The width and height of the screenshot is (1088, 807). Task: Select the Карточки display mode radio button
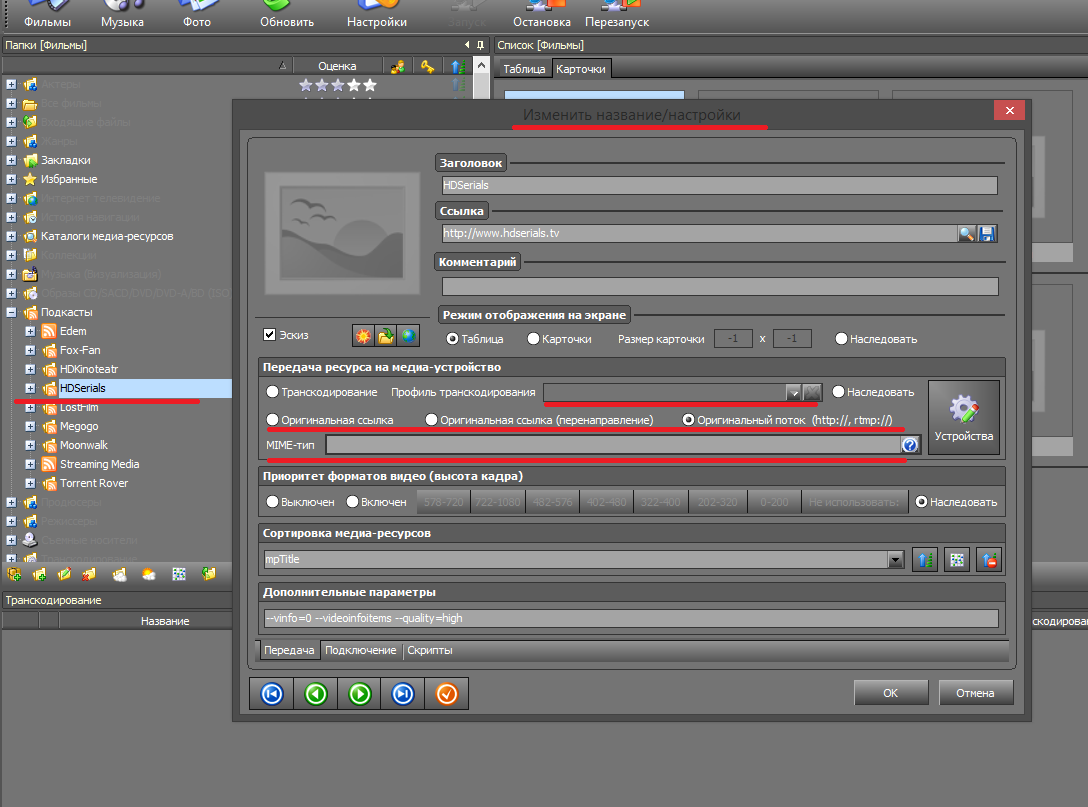pyautogui.click(x=533, y=339)
